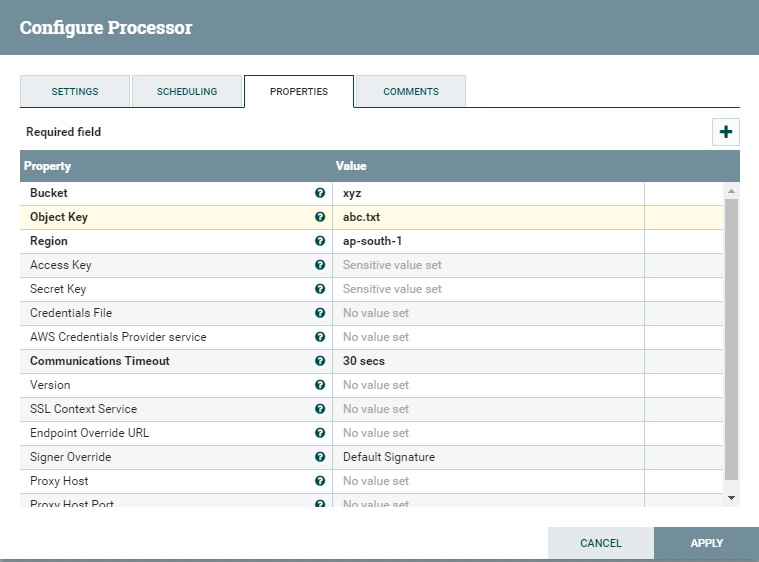Click the Cancel button
This screenshot has width=759, height=562.
coord(601,543)
